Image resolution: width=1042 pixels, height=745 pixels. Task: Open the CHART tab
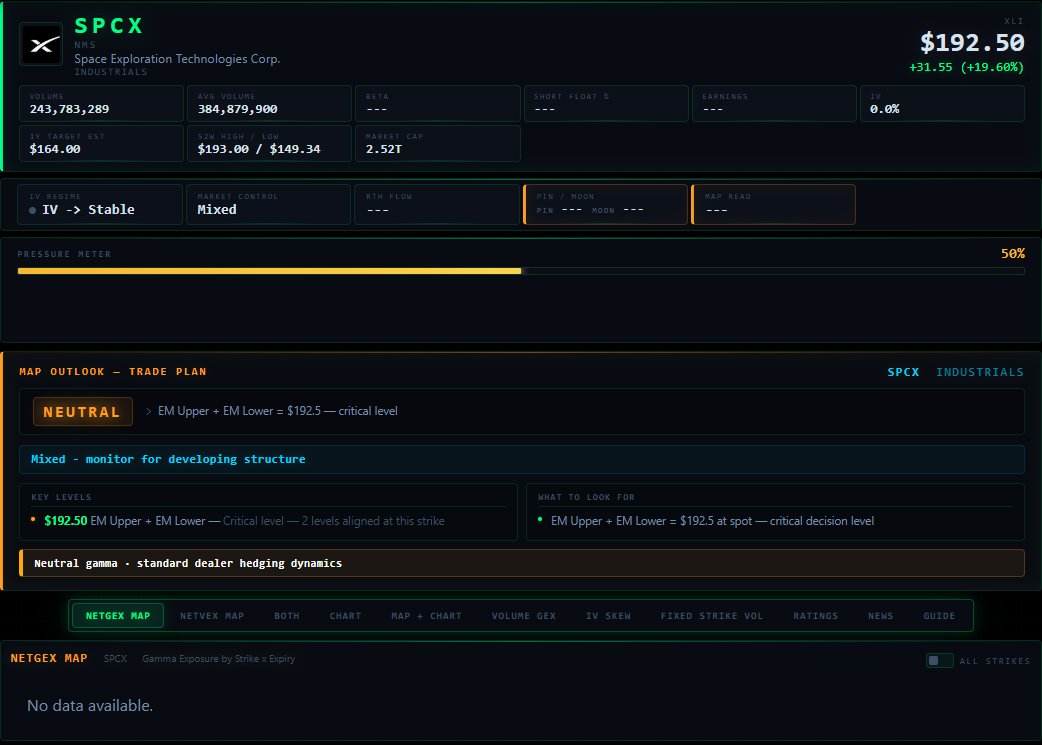(x=346, y=616)
